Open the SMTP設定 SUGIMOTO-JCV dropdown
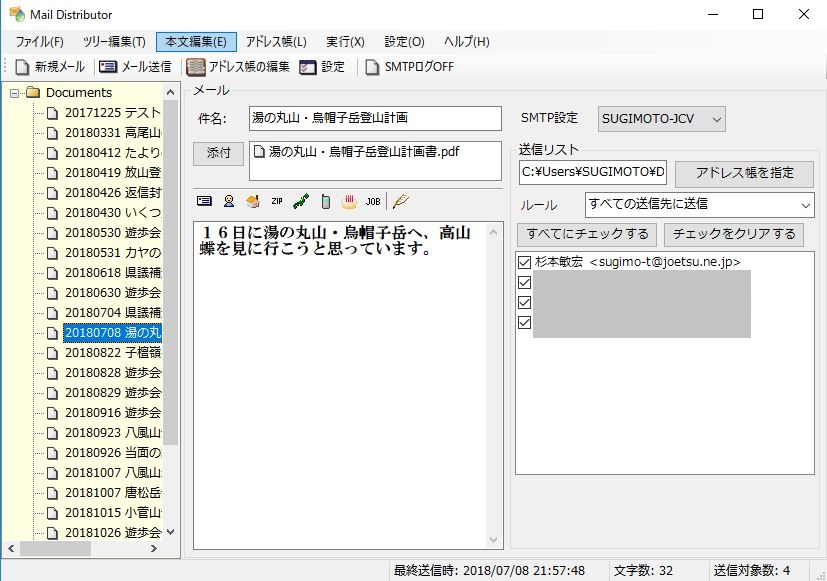The width and height of the screenshot is (827, 581). point(661,119)
